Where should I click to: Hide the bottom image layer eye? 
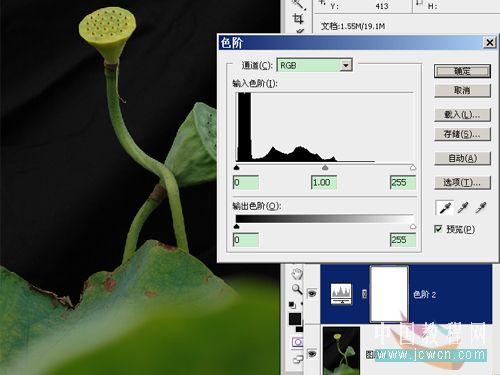[x=312, y=353]
